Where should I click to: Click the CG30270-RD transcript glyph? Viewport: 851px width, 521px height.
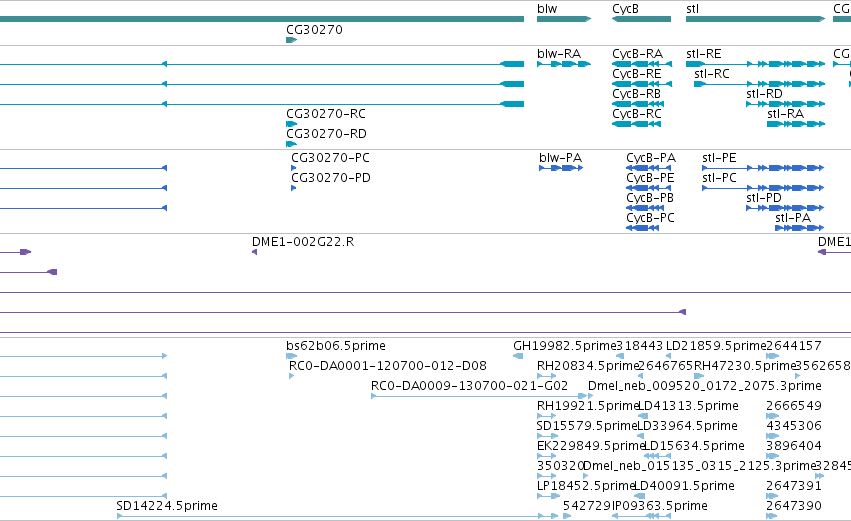point(291,144)
